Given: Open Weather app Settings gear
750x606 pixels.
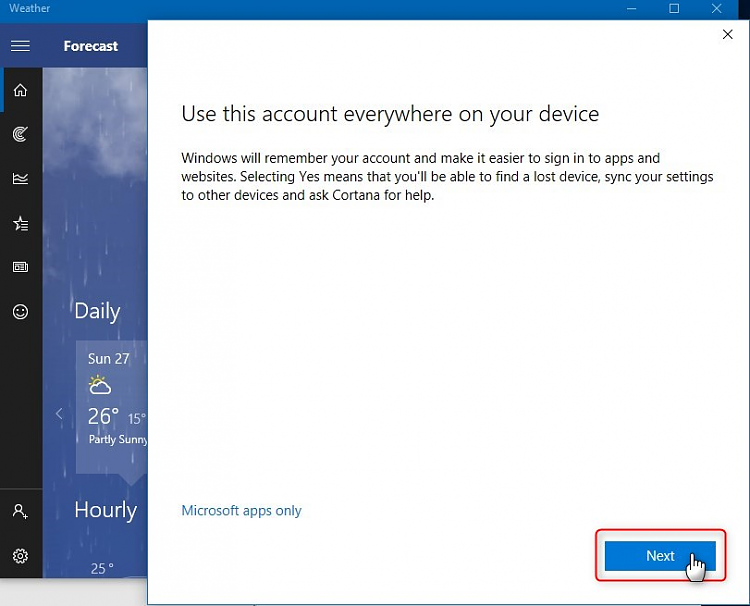Looking at the screenshot, I should [20, 556].
